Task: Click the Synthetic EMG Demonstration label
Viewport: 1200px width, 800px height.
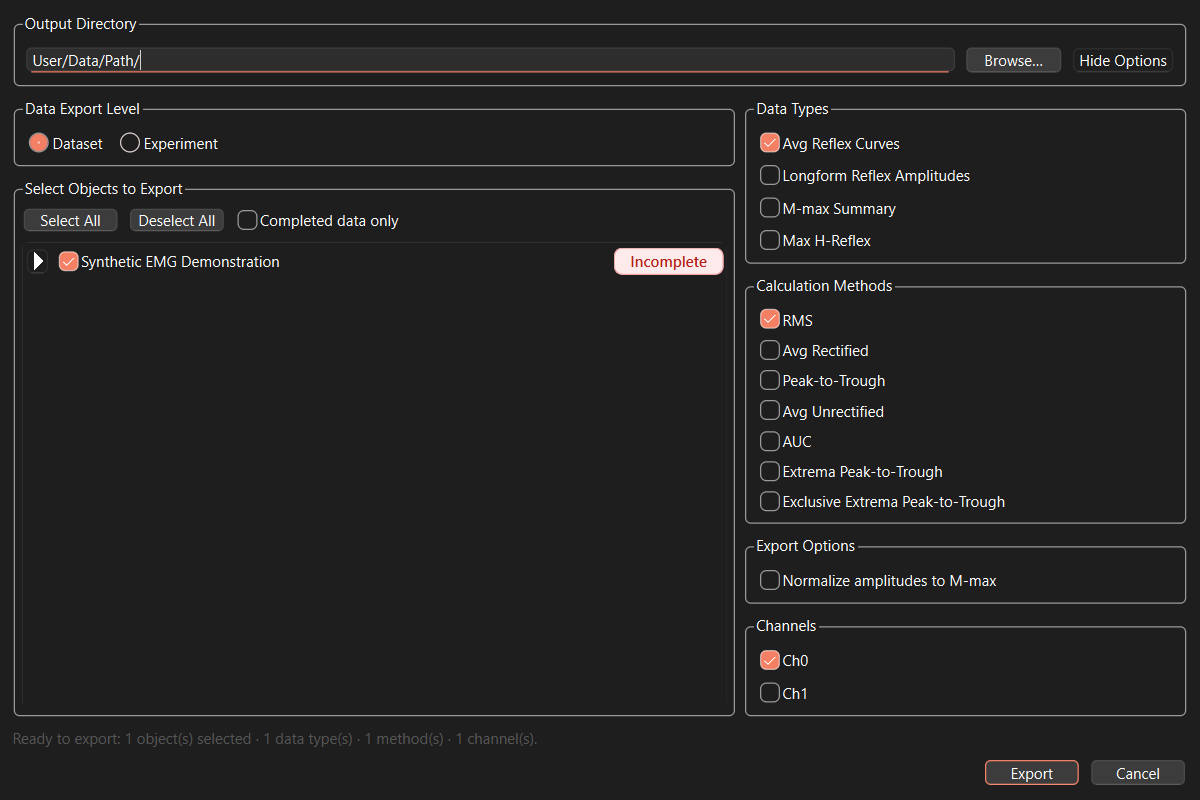Action: pos(180,262)
